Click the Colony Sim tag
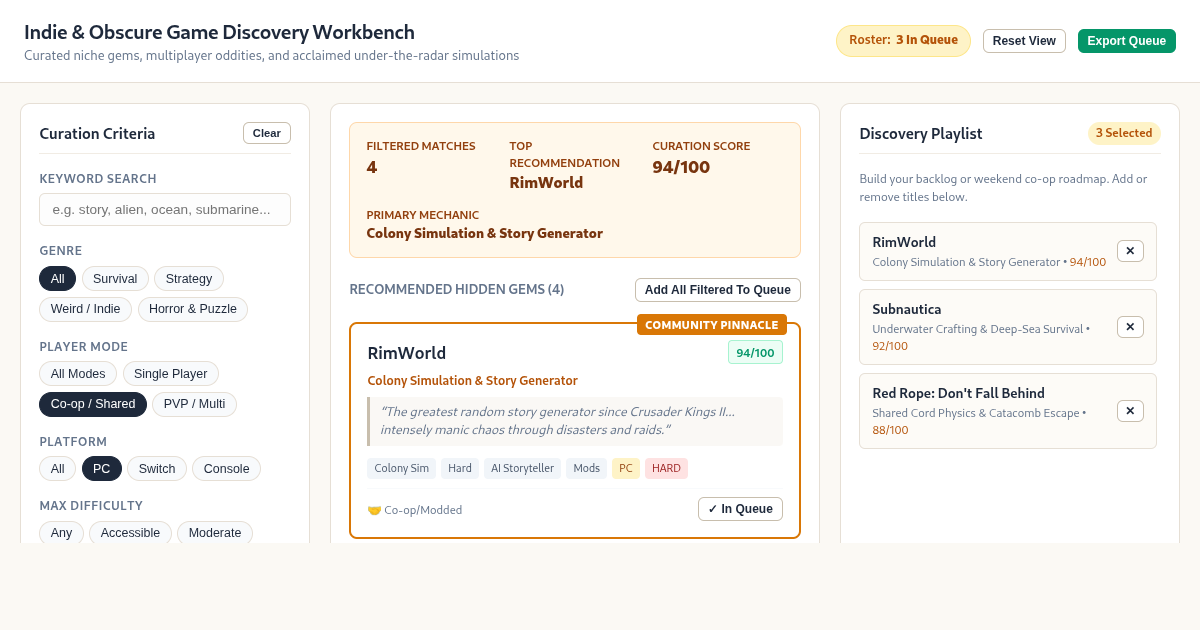 point(402,468)
